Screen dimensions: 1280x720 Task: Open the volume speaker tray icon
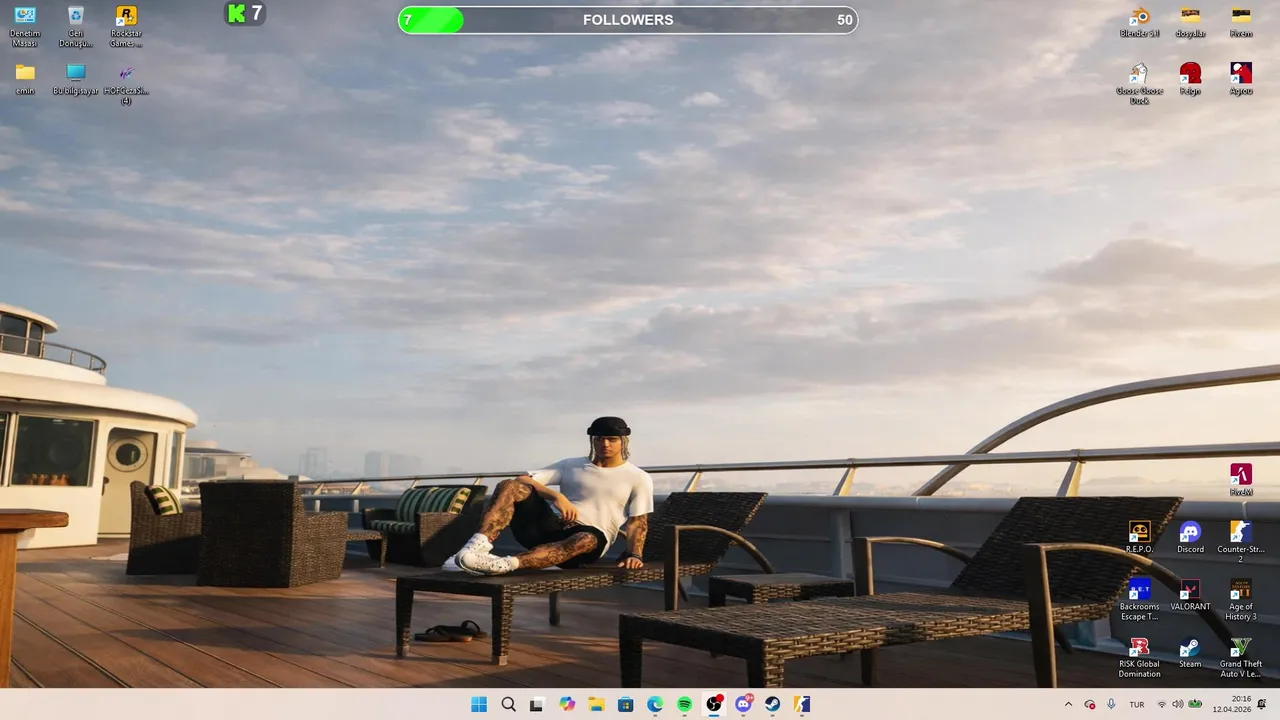[x=1178, y=704]
